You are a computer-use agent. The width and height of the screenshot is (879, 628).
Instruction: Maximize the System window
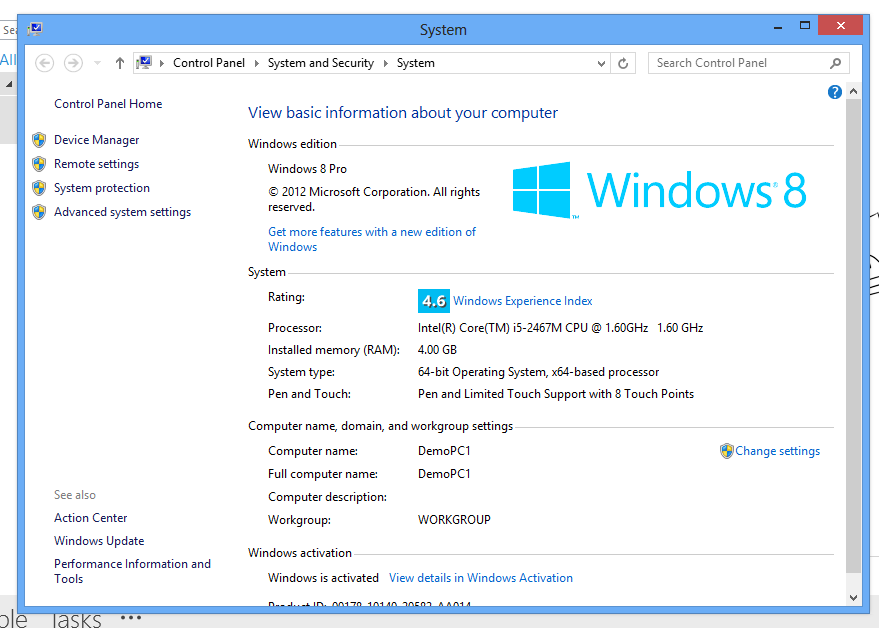tap(804, 26)
